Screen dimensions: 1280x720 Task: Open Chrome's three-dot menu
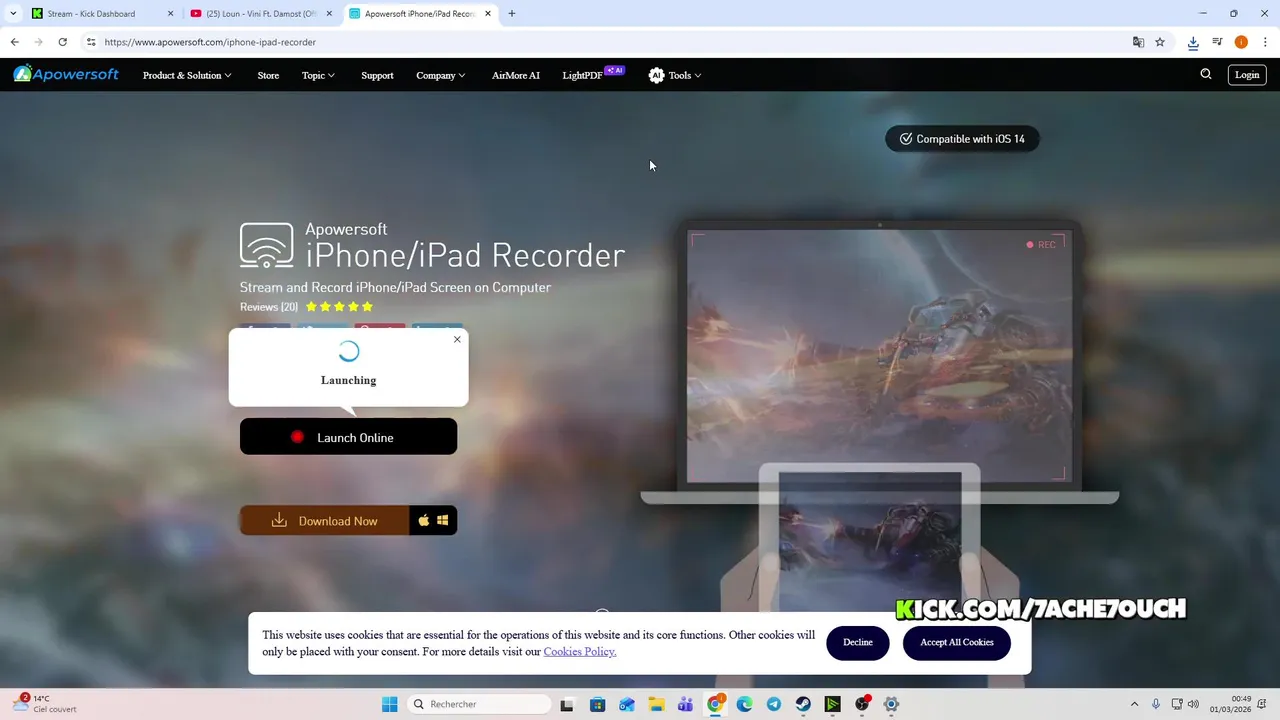[1265, 42]
